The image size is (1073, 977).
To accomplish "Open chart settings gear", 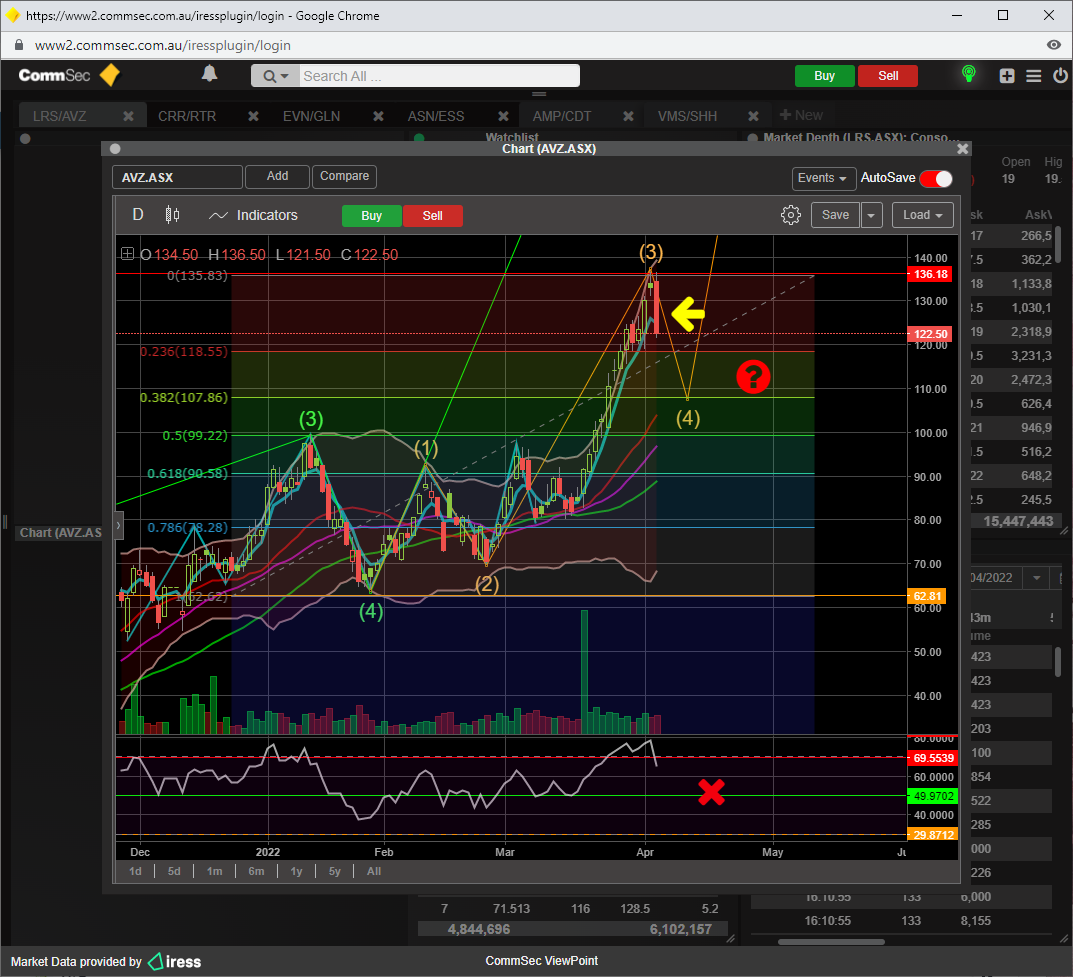I will coord(791,215).
